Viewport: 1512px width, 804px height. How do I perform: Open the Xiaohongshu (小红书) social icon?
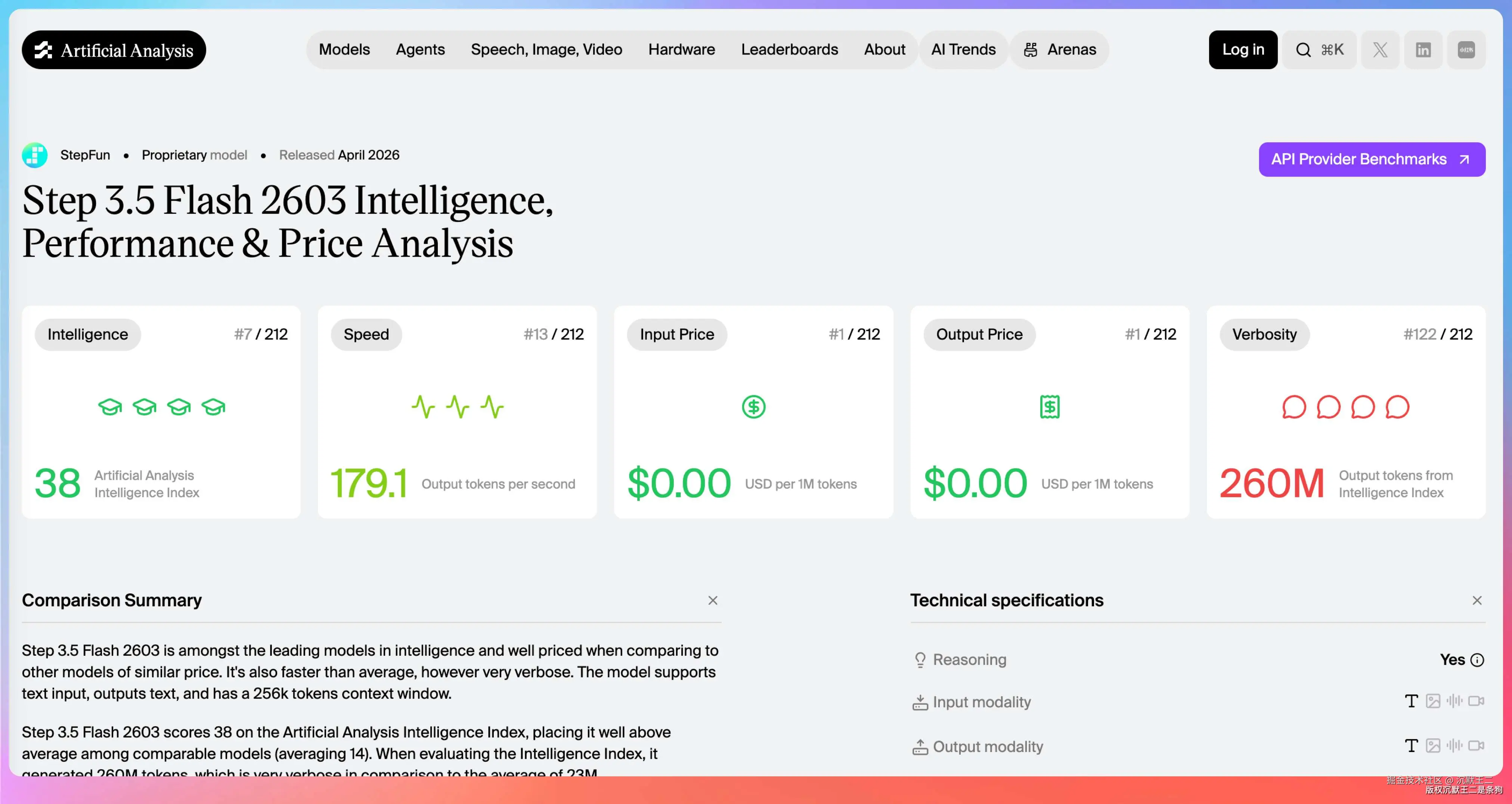[x=1466, y=50]
